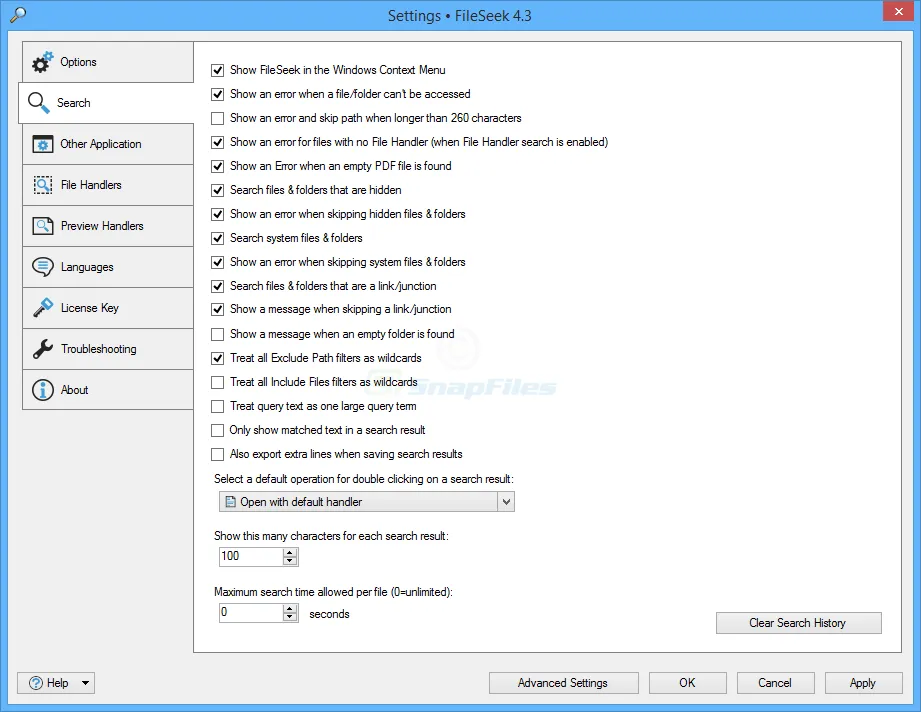The image size is (921, 712).
Task: Uncheck Search files that are a link/junction
Action: click(x=217, y=286)
